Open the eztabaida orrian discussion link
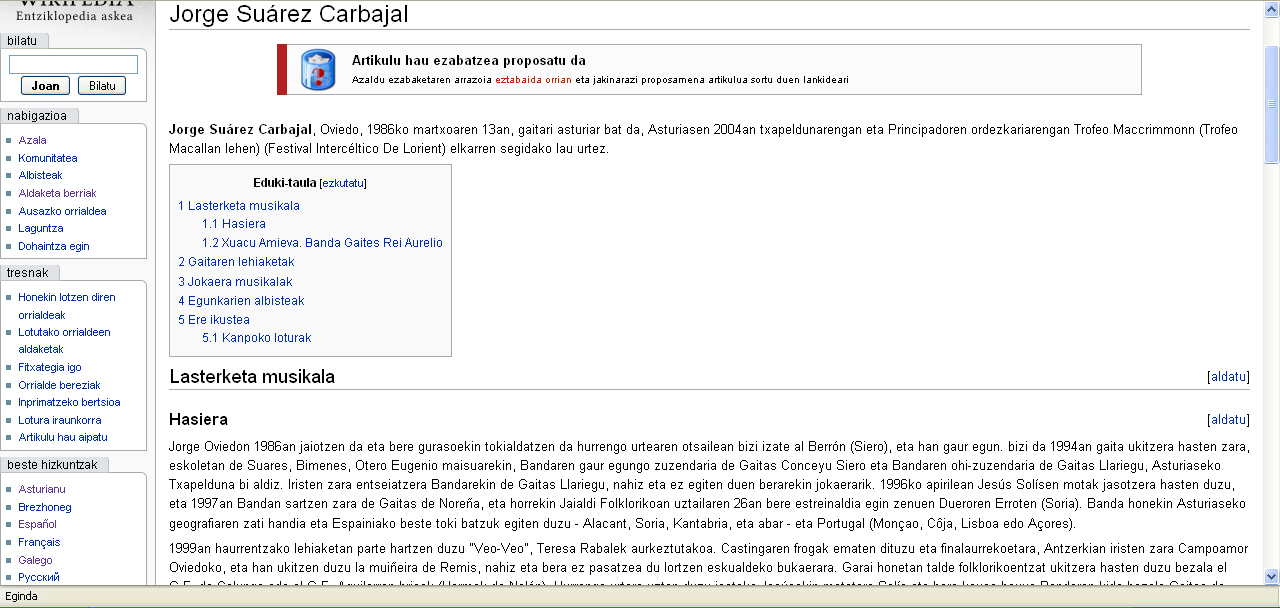 [533, 80]
